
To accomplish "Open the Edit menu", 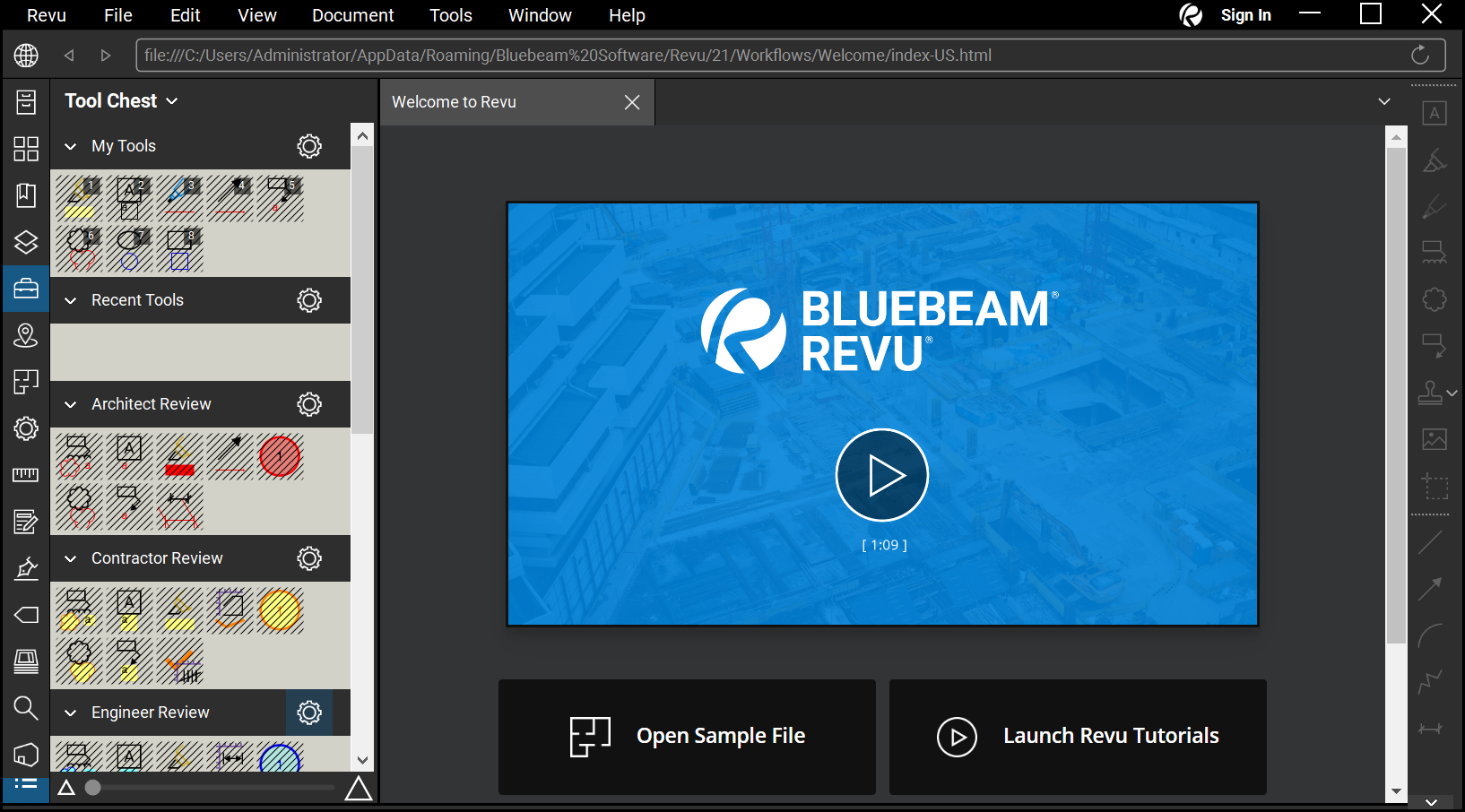I will click(186, 15).
